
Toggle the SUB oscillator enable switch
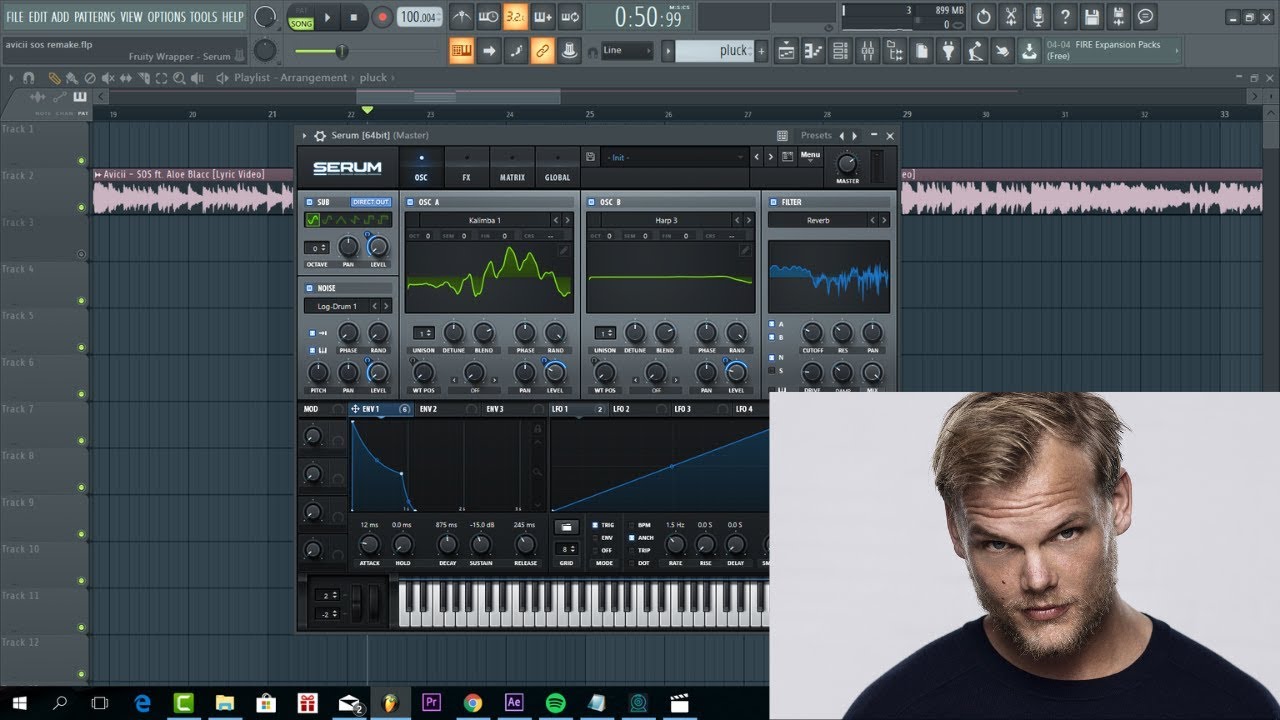(x=310, y=202)
